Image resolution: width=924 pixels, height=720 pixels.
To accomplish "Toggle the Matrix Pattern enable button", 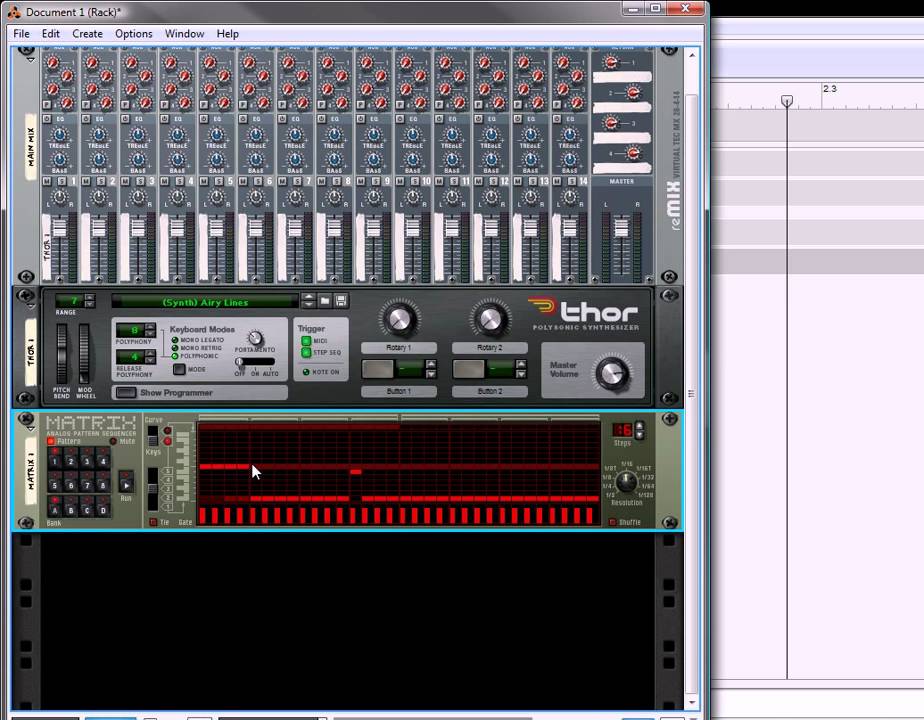I will 51,441.
